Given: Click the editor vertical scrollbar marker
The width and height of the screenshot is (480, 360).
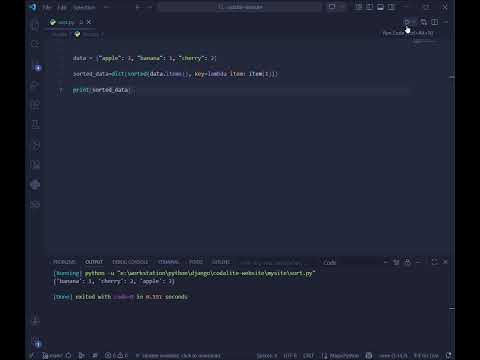Looking at the screenshot, I should tap(452, 77).
